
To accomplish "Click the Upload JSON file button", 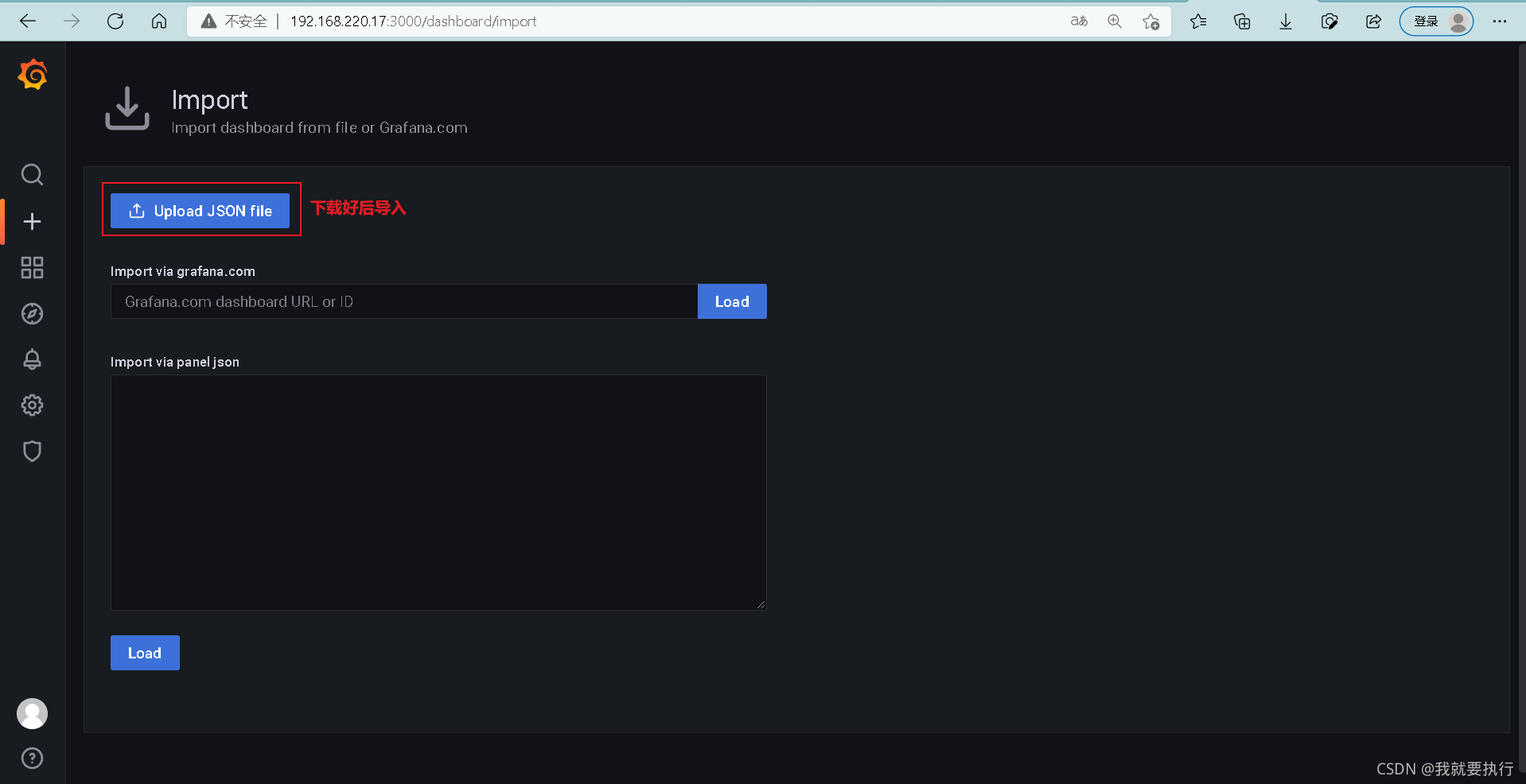I will pyautogui.click(x=200, y=211).
